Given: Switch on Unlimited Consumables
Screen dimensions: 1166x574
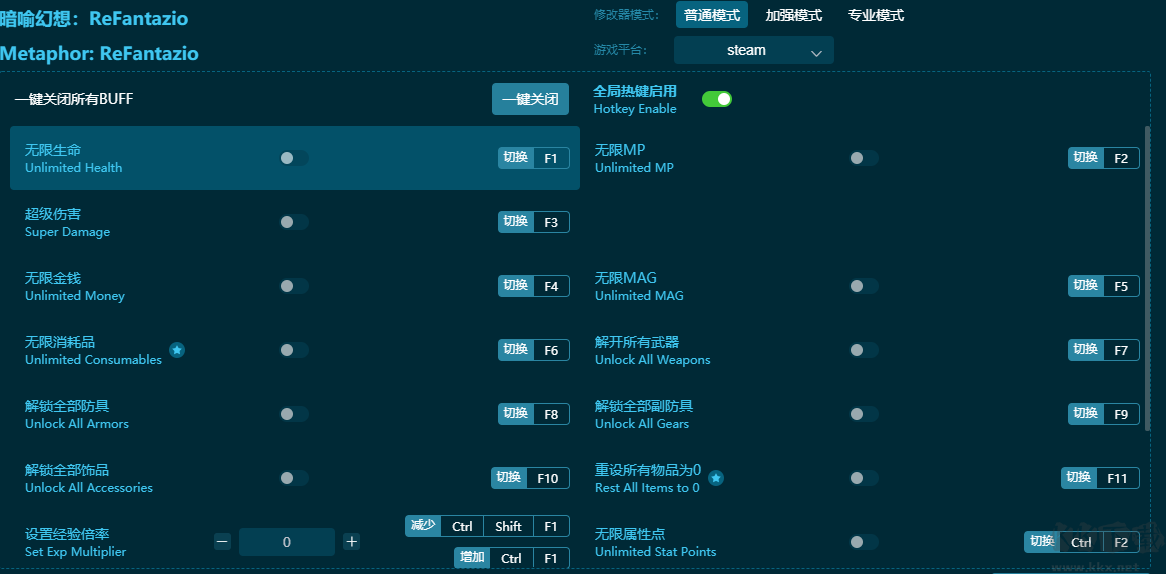Looking at the screenshot, I should pyautogui.click(x=294, y=350).
